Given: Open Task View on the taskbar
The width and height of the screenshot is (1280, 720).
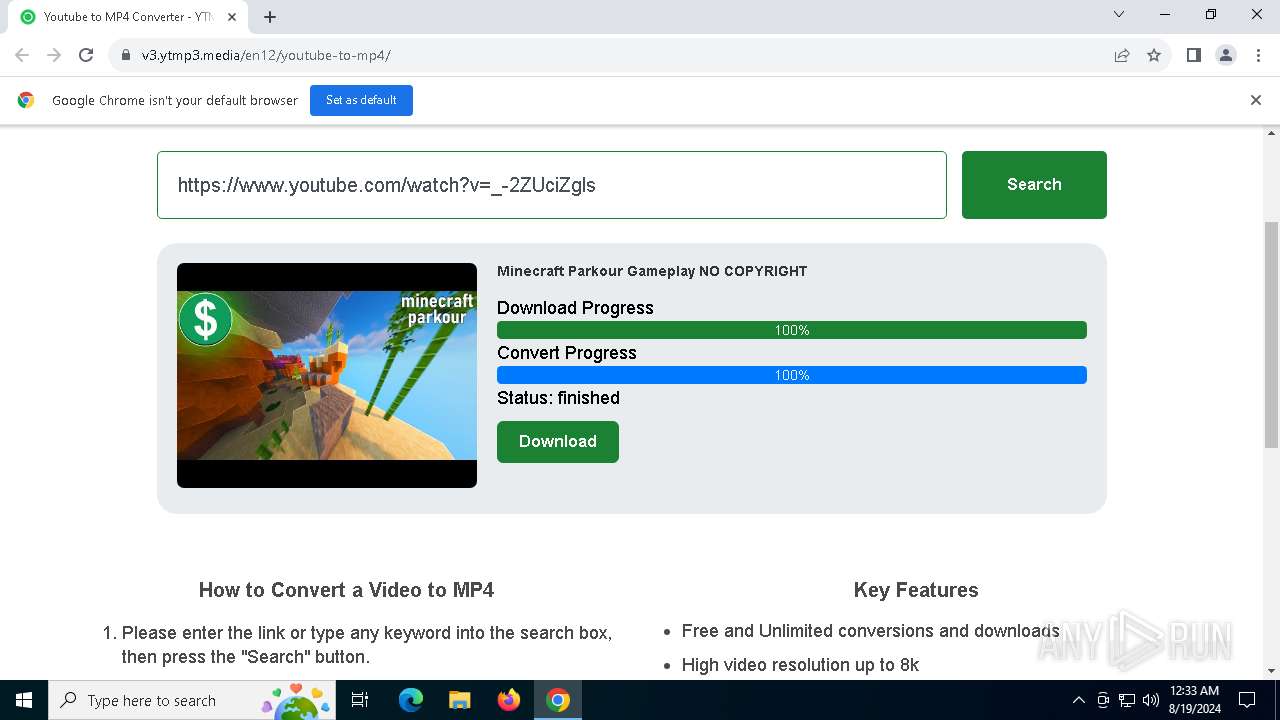Looking at the screenshot, I should pyautogui.click(x=360, y=700).
